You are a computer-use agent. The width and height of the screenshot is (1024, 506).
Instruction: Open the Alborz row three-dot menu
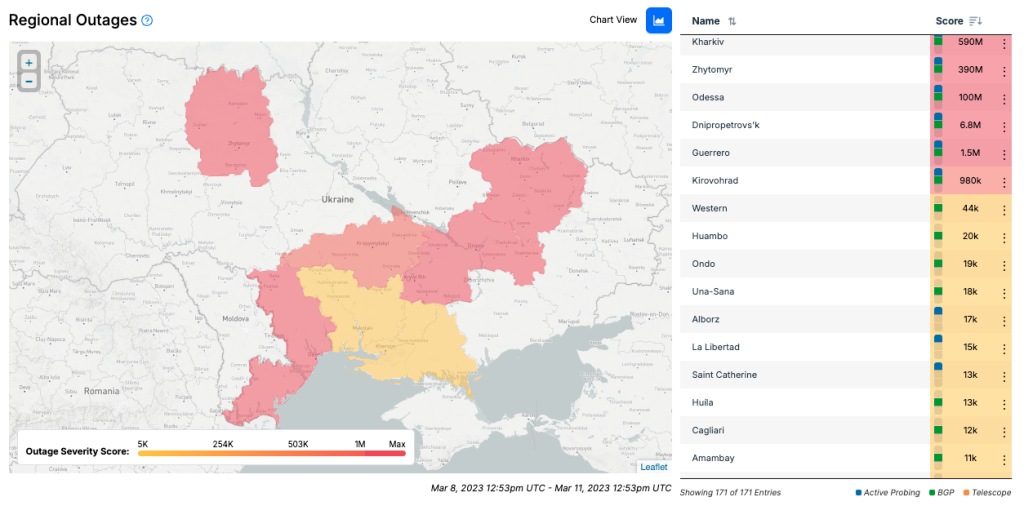pos(1004,320)
